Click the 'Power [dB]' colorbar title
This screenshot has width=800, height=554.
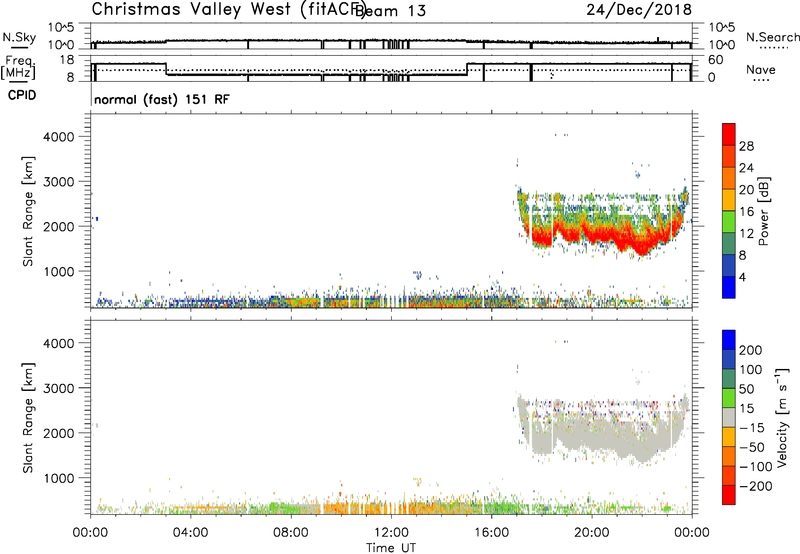763,211
